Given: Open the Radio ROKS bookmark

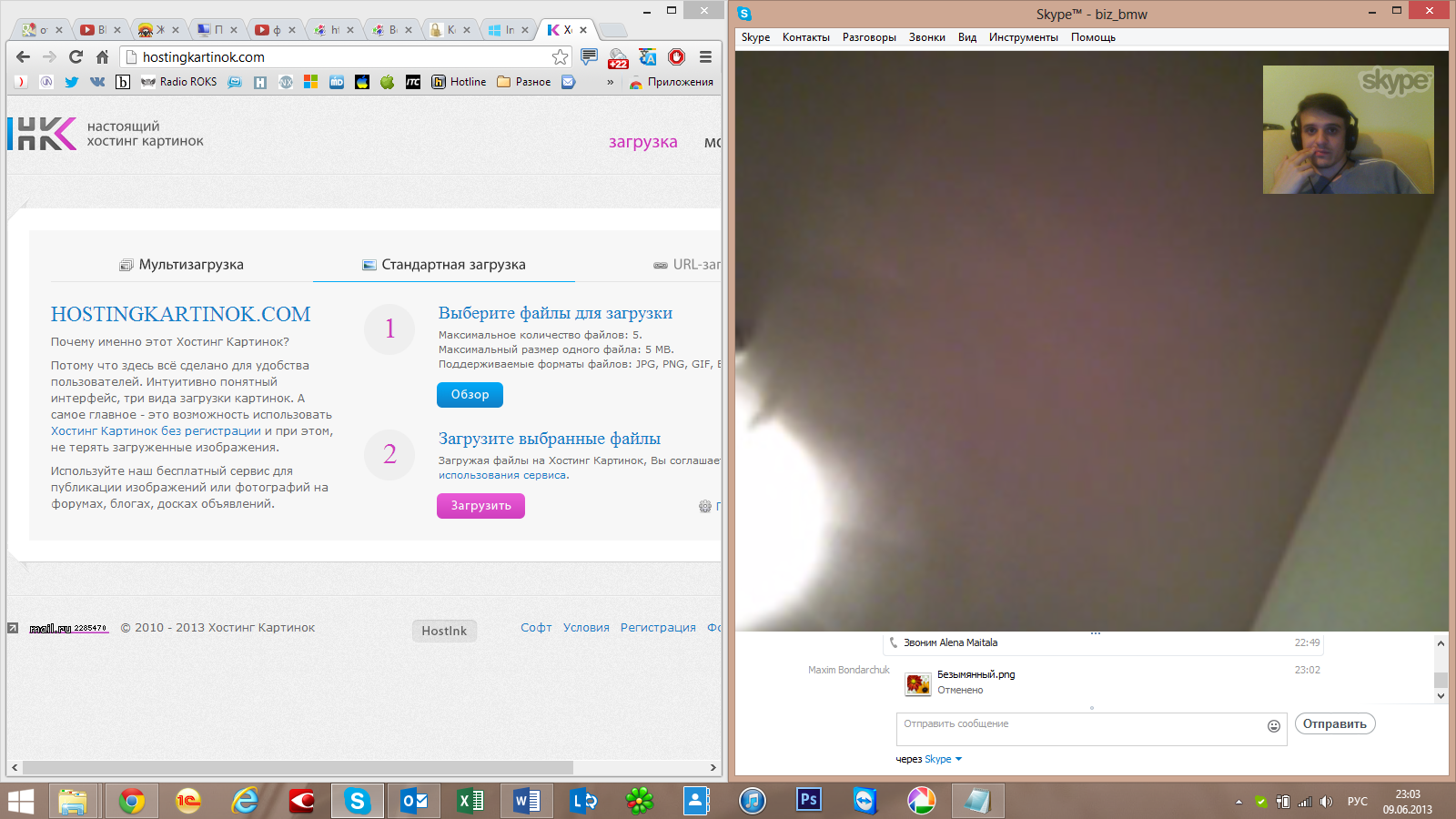Looking at the screenshot, I should 178,82.
